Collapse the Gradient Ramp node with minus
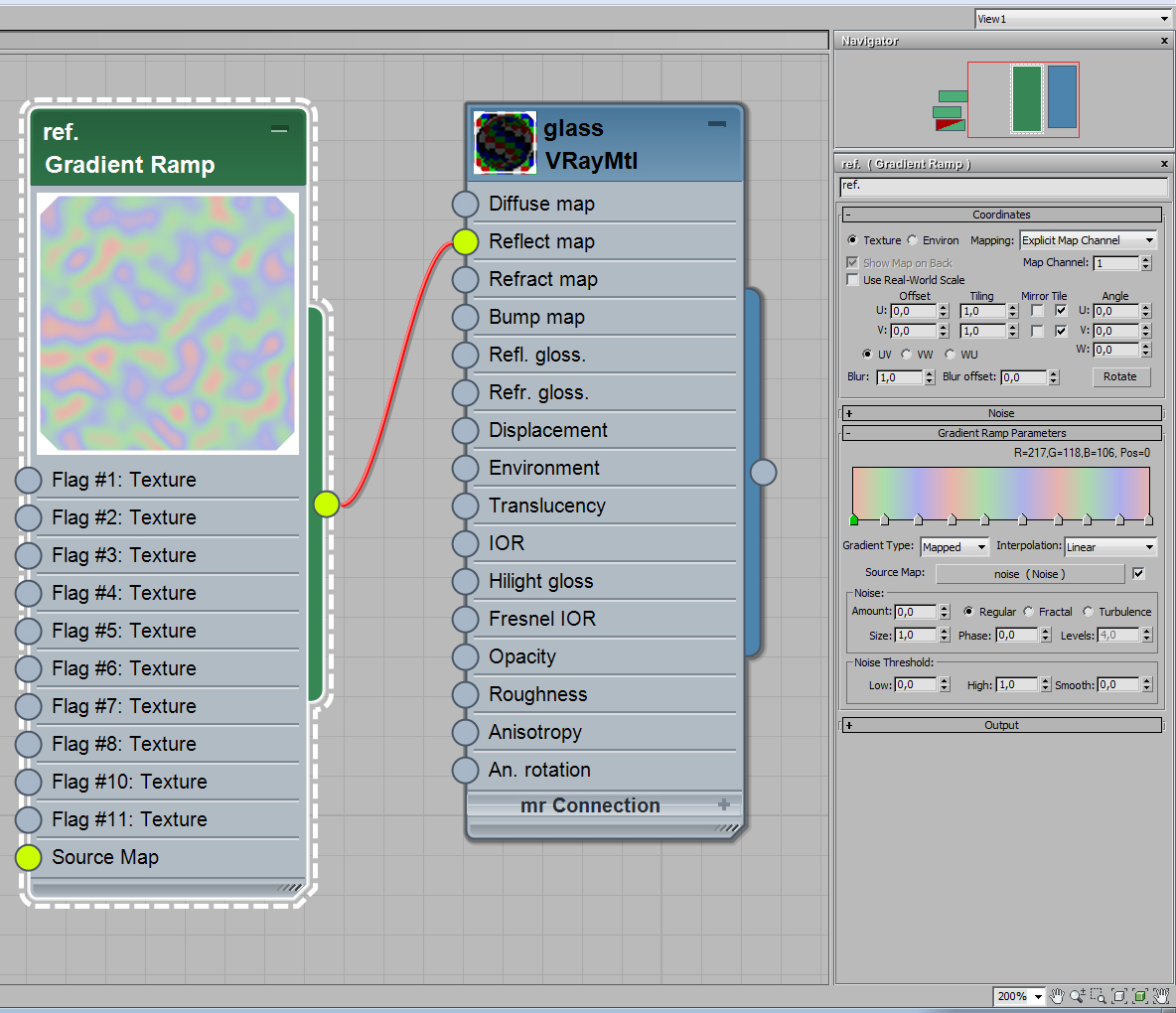 [x=279, y=130]
